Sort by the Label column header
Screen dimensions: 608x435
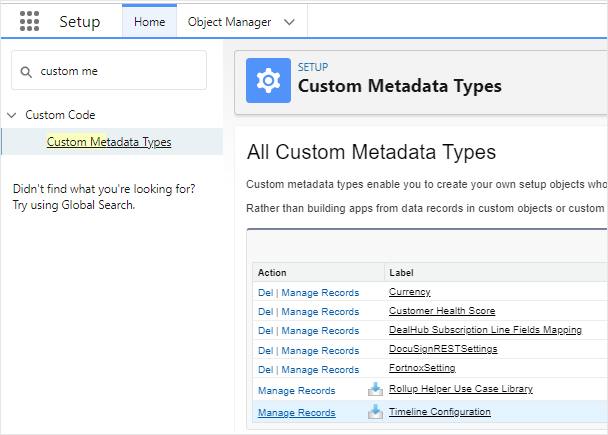[402, 272]
